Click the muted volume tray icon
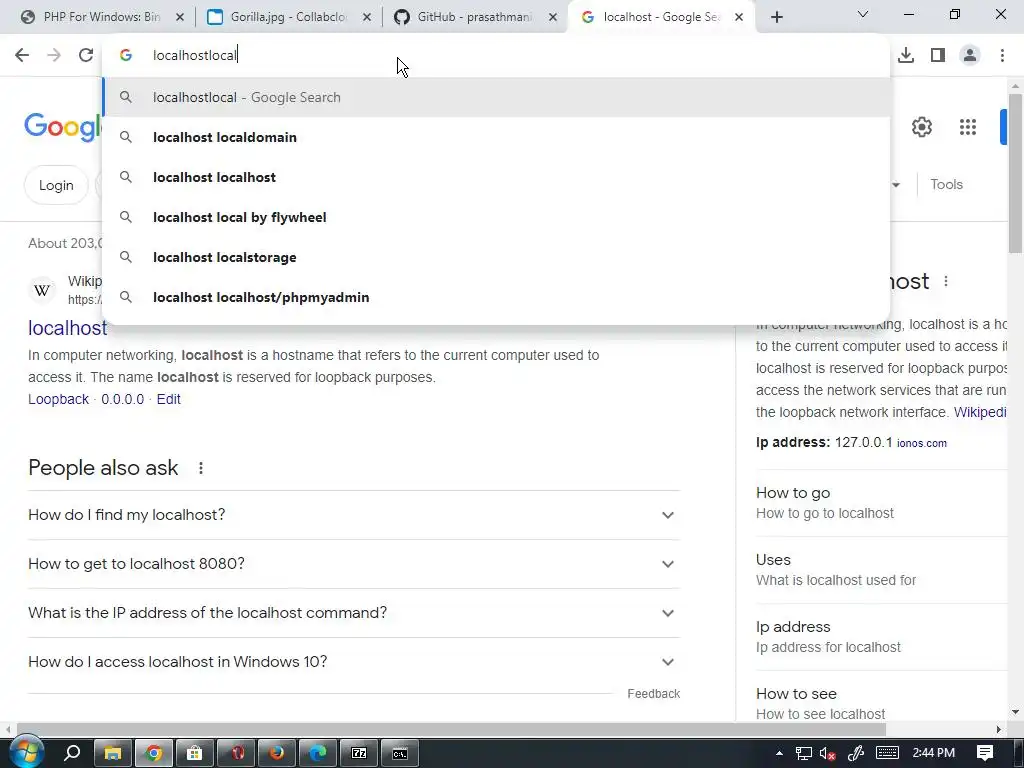The width and height of the screenshot is (1024, 768). [827, 754]
